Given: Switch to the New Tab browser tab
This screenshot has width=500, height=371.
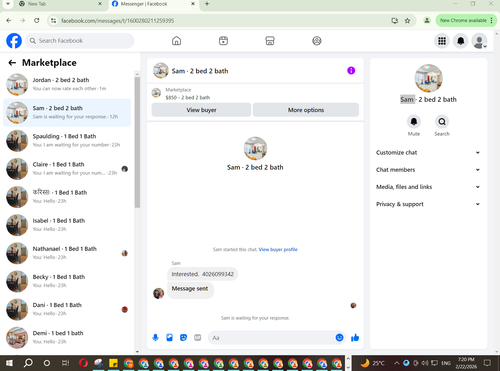Looking at the screenshot, I should pyautogui.click(x=61, y=4).
